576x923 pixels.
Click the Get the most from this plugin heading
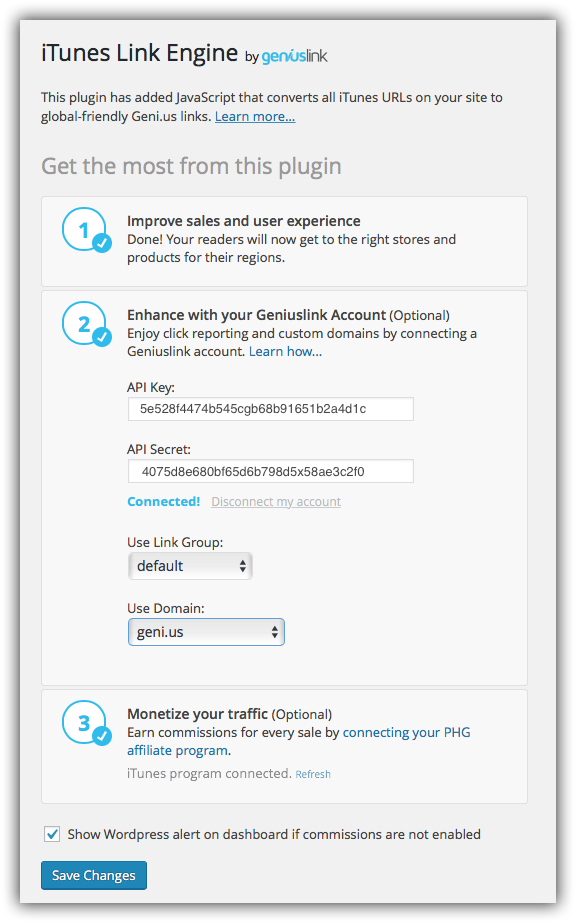tap(191, 167)
